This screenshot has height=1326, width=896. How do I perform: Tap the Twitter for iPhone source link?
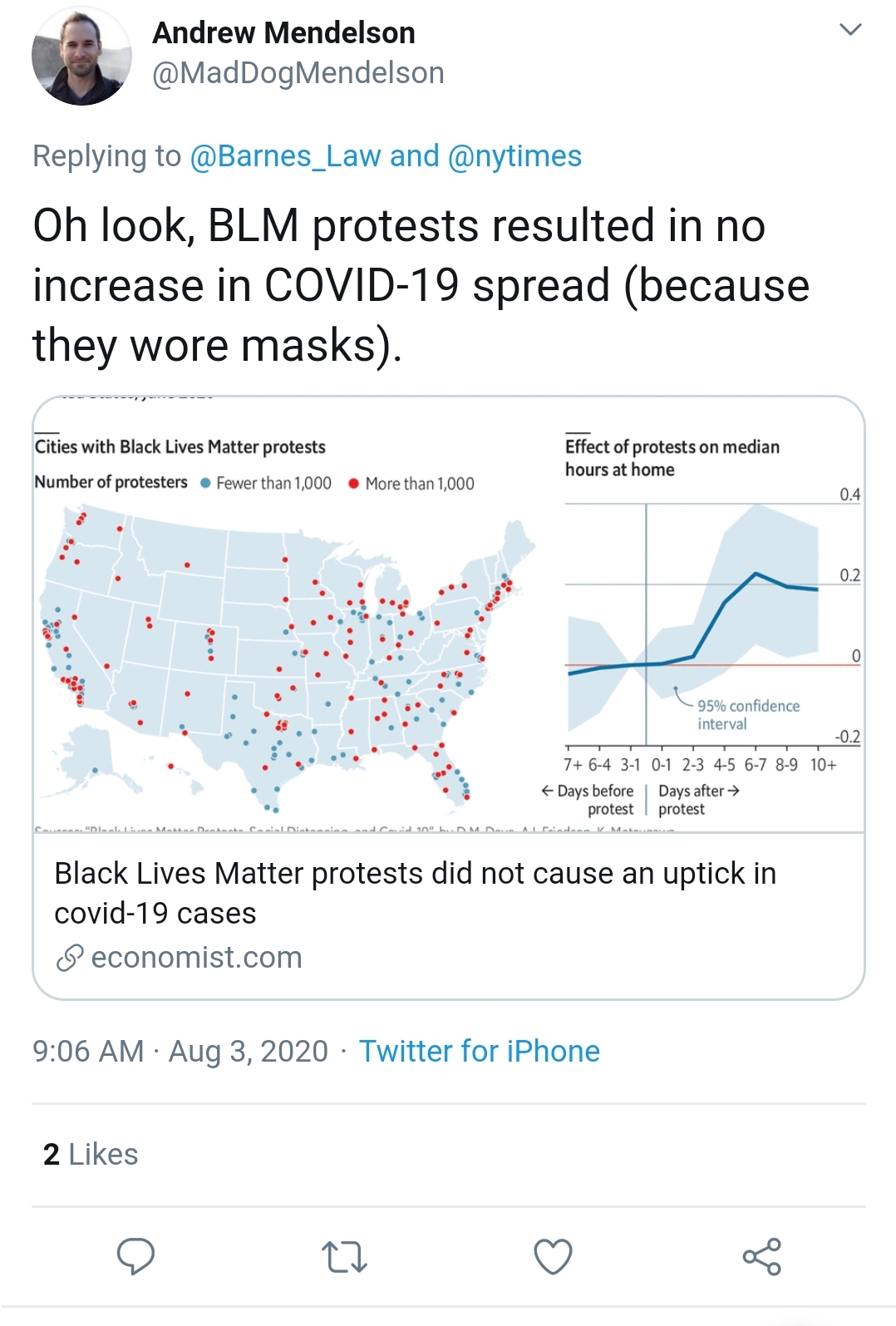[x=480, y=1051]
